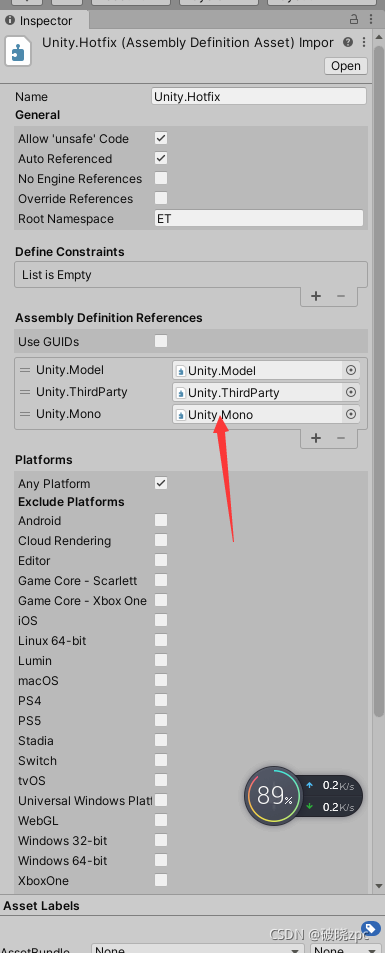385x953 pixels.
Task: Uncheck the Any Platform checkbox
Action: pos(161,483)
